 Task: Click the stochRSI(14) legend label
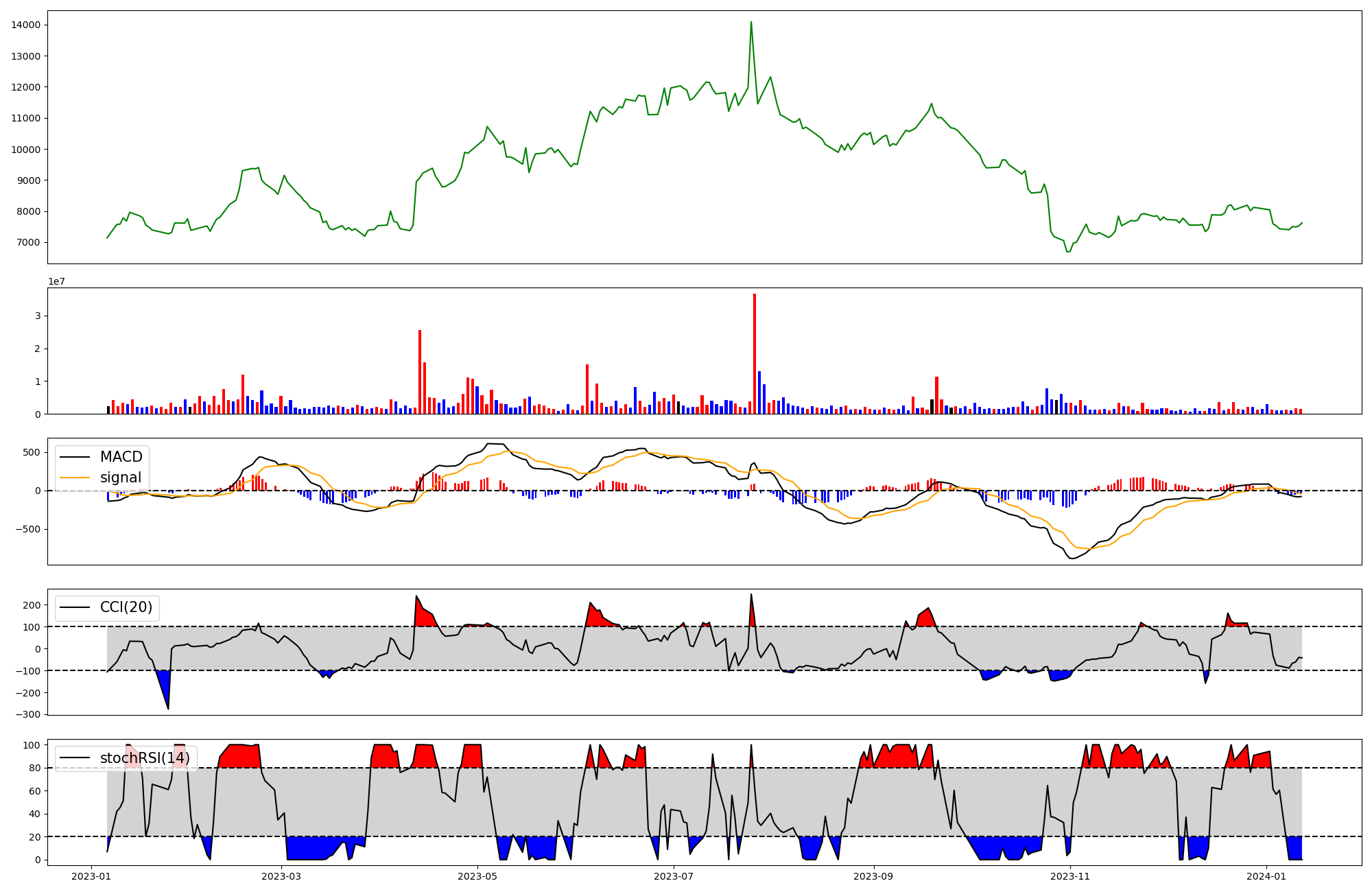click(x=145, y=758)
